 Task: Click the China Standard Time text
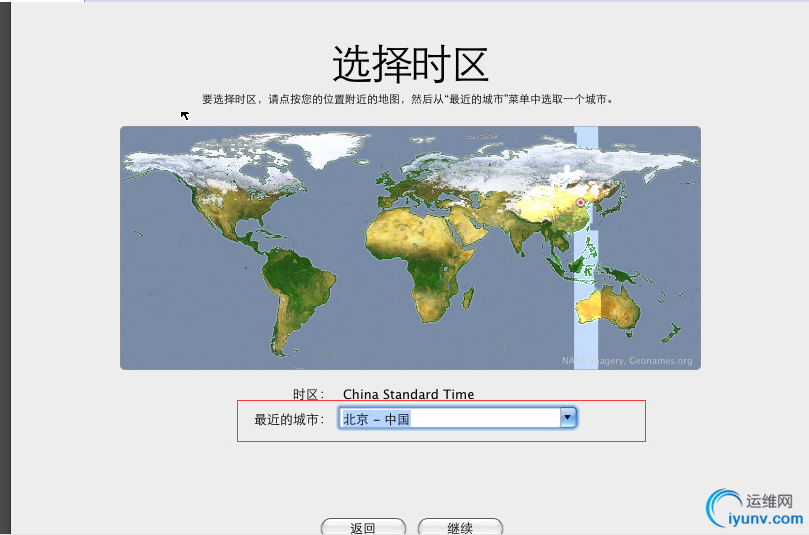(x=408, y=394)
